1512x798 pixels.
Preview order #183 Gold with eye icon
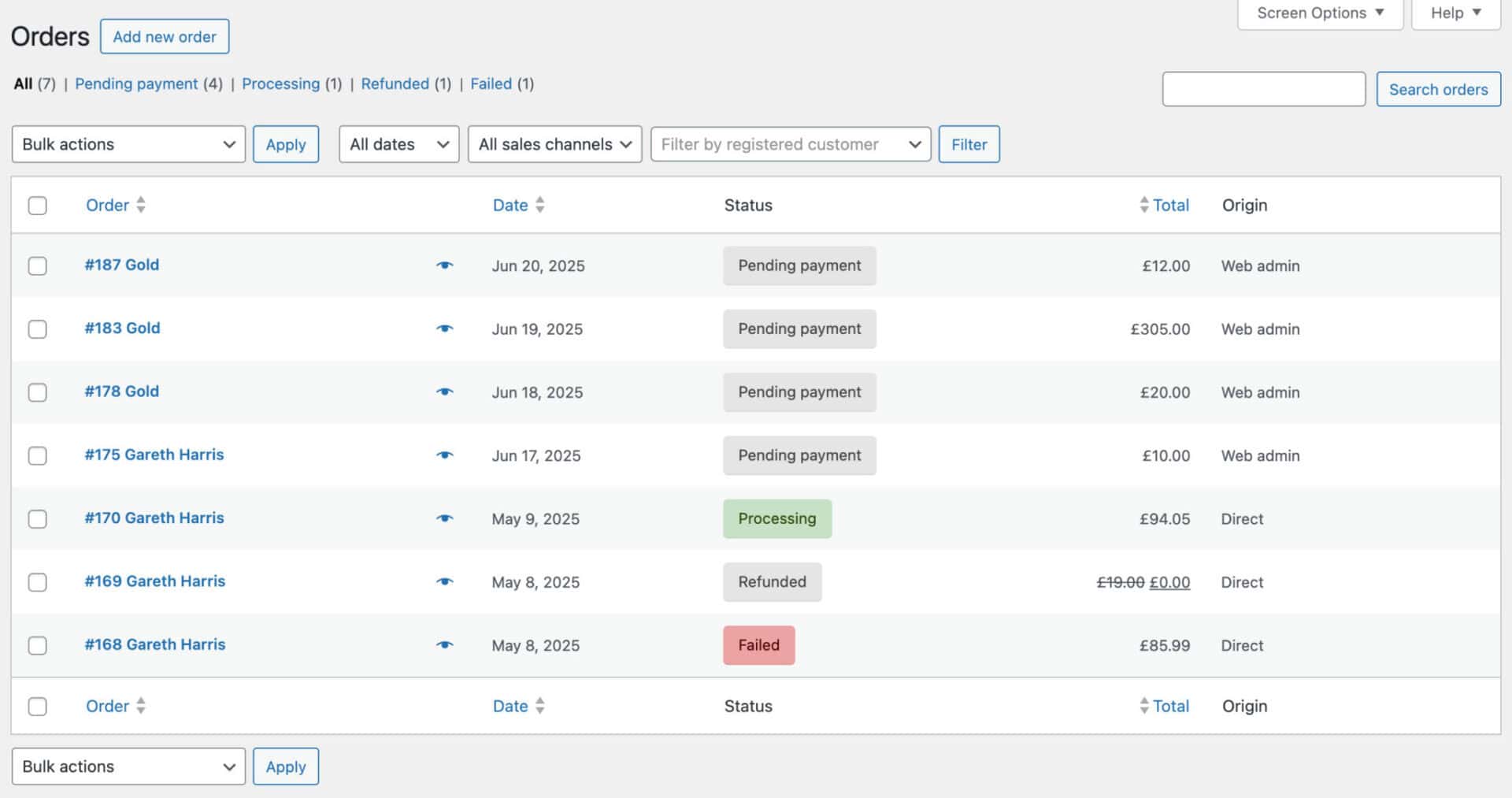pos(445,328)
